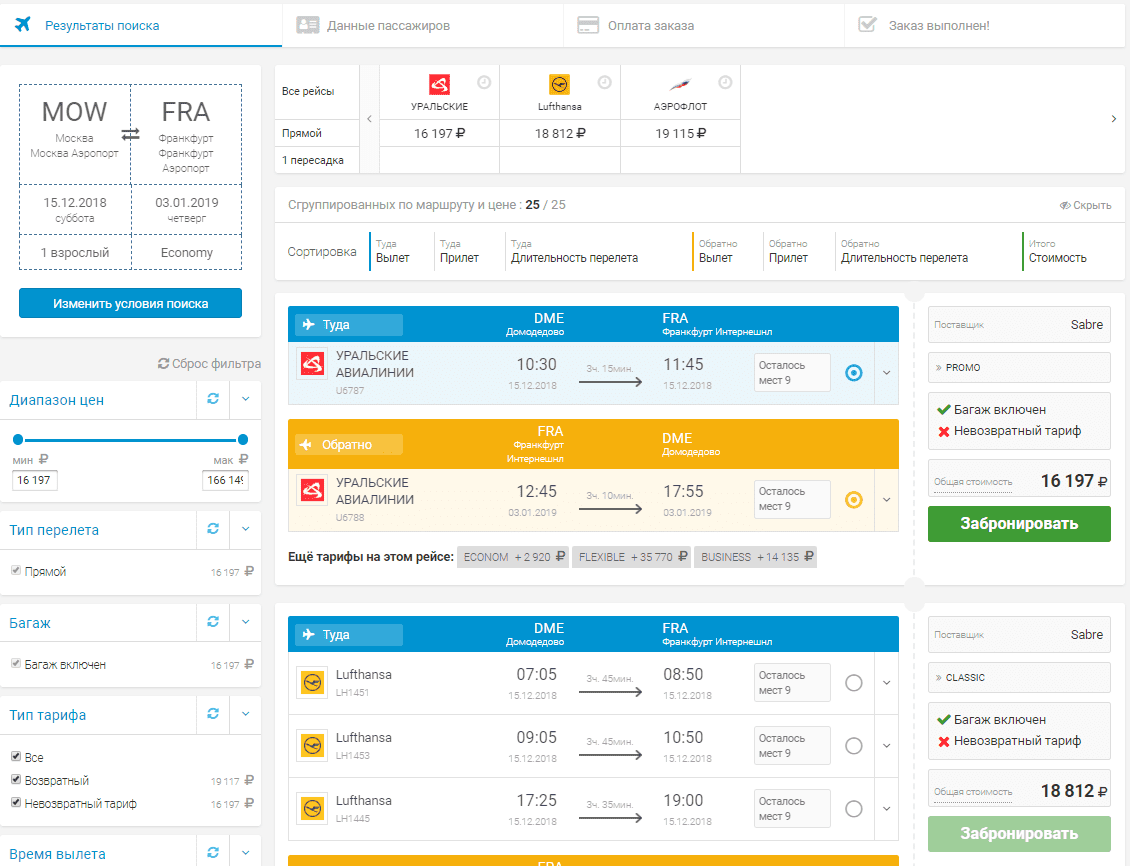The width and height of the screenshot is (1130, 866).
Task: Expand details of Lufthansa flight LH1453
Action: (x=886, y=746)
